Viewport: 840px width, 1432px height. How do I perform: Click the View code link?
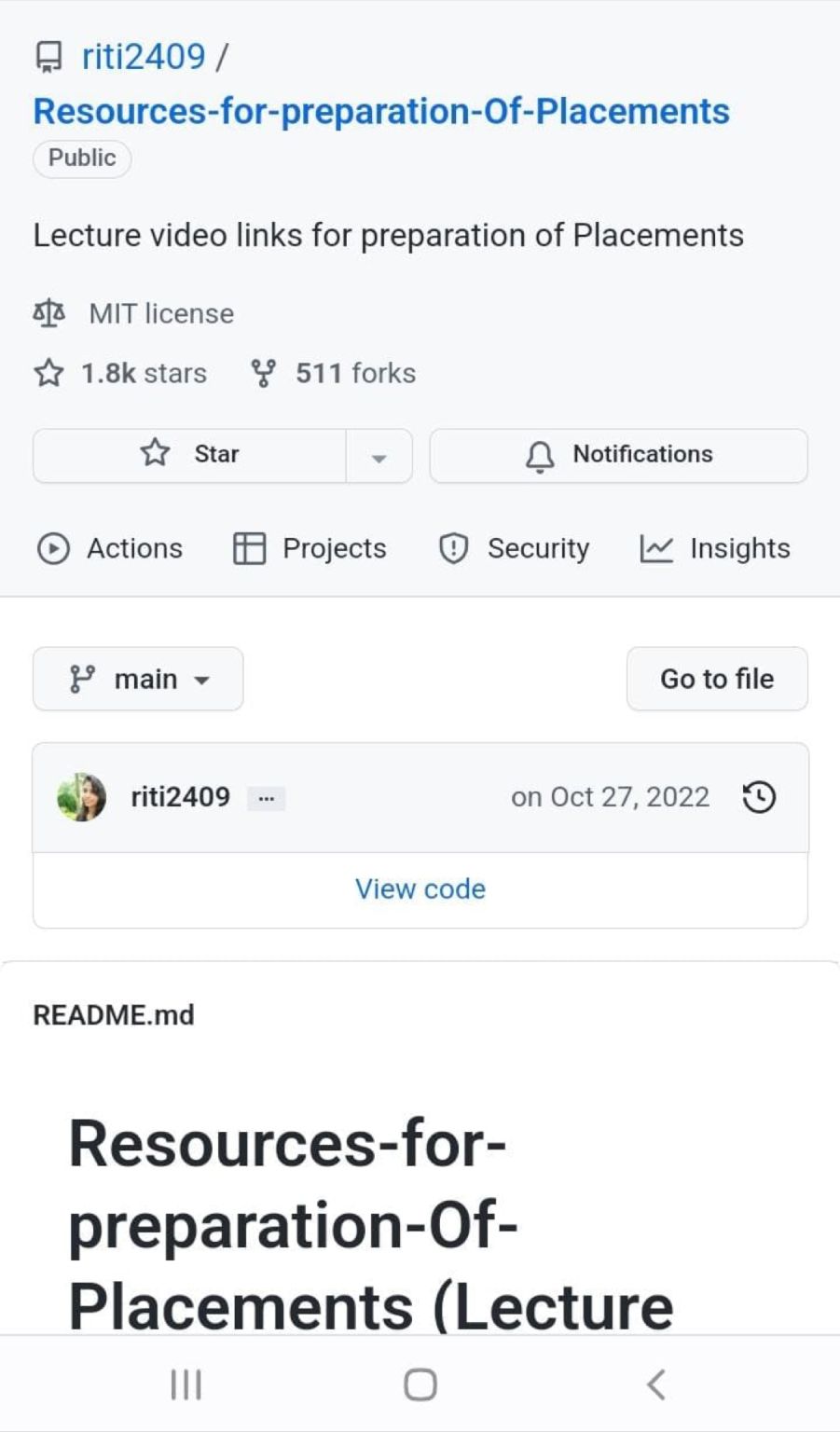[420, 888]
